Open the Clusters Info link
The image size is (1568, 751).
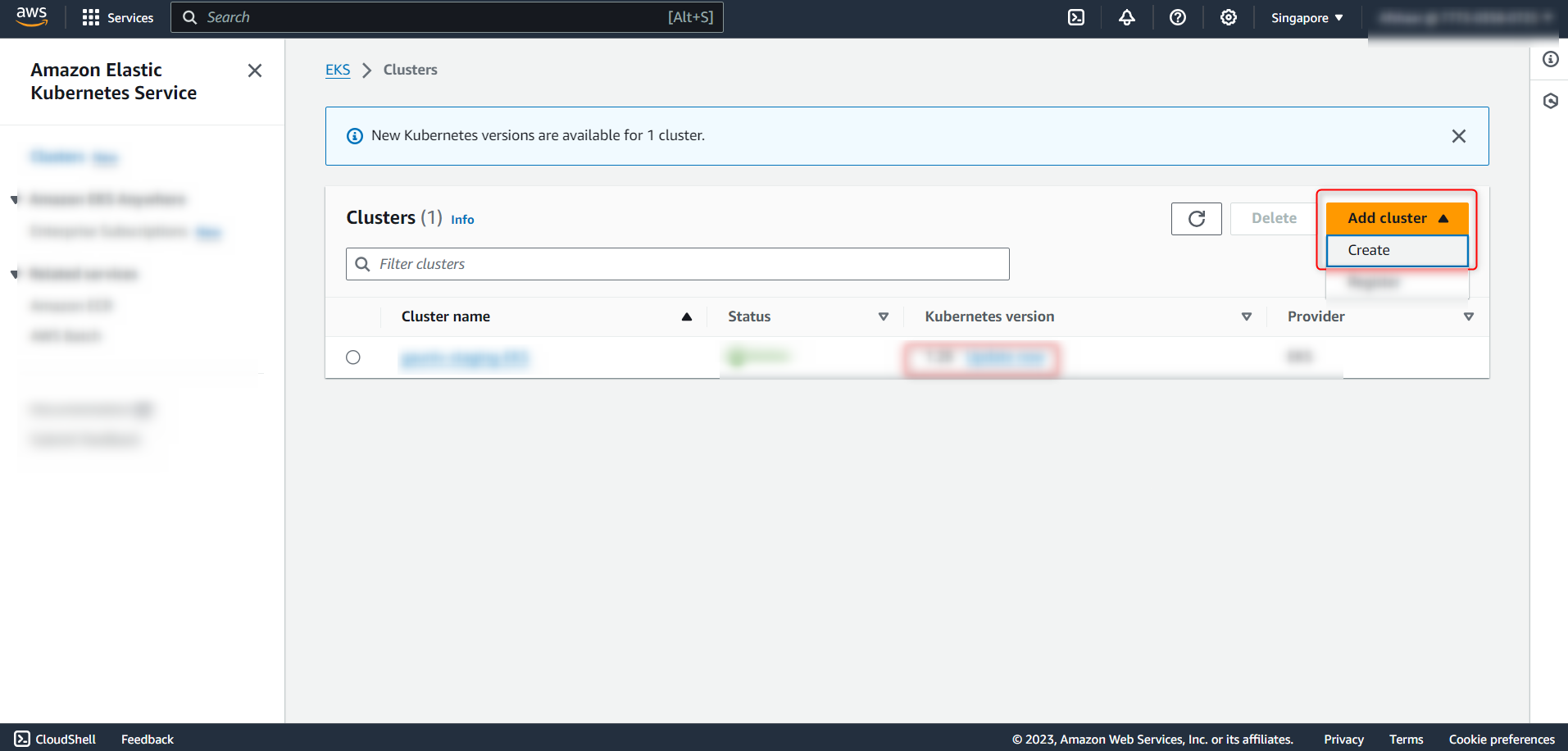click(461, 219)
